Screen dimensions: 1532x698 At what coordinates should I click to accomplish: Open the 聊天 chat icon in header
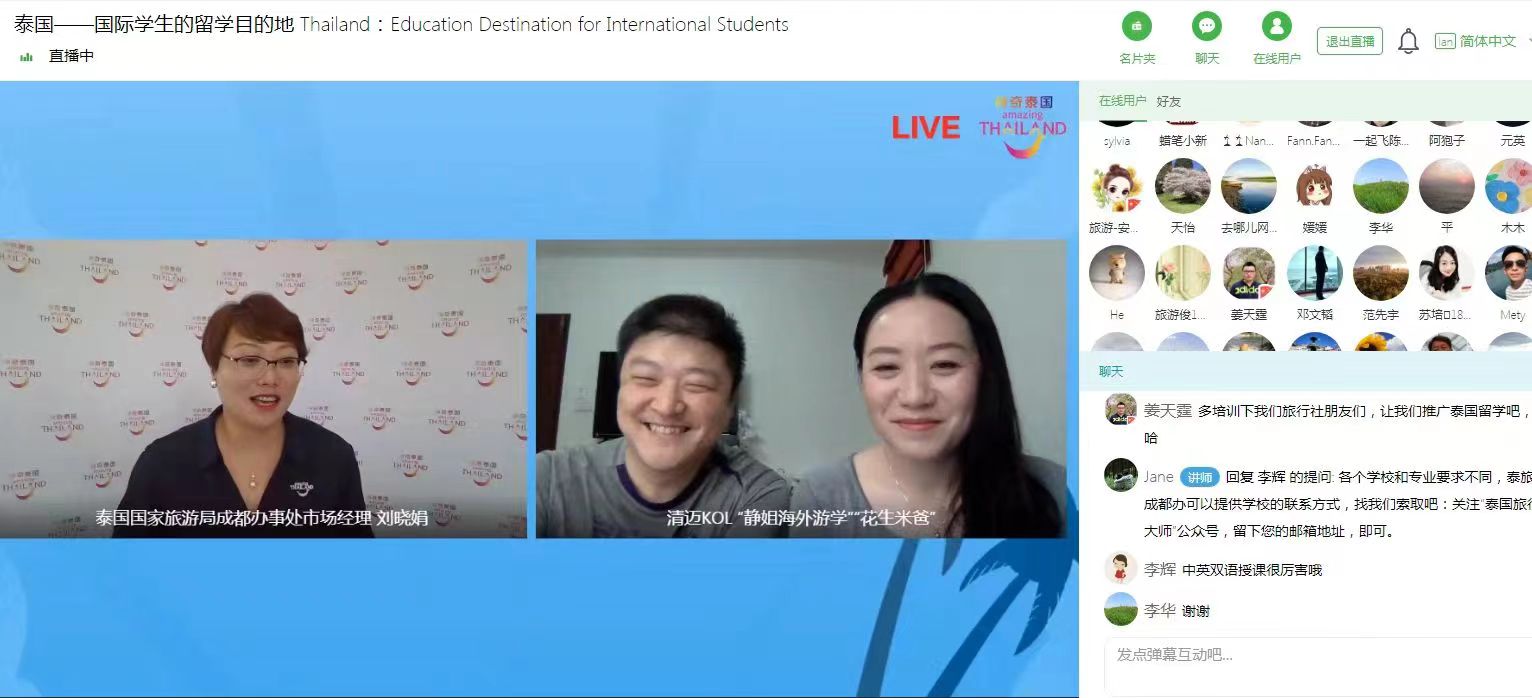coord(1207,27)
